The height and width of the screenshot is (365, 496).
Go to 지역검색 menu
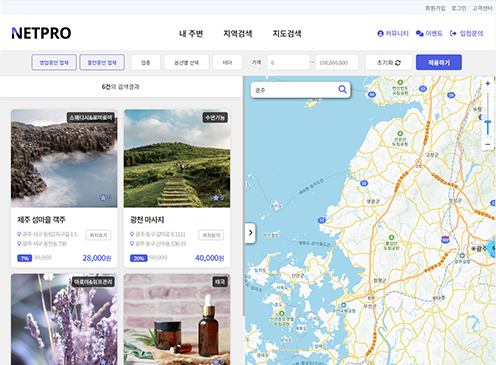pos(238,33)
